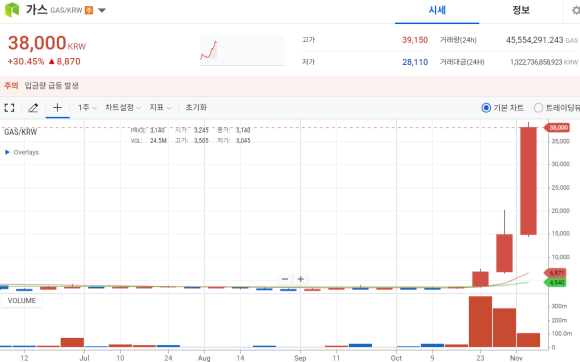The width and height of the screenshot is (580, 362).
Task: Open the 1주 interval dropdown
Action: click(x=87, y=108)
